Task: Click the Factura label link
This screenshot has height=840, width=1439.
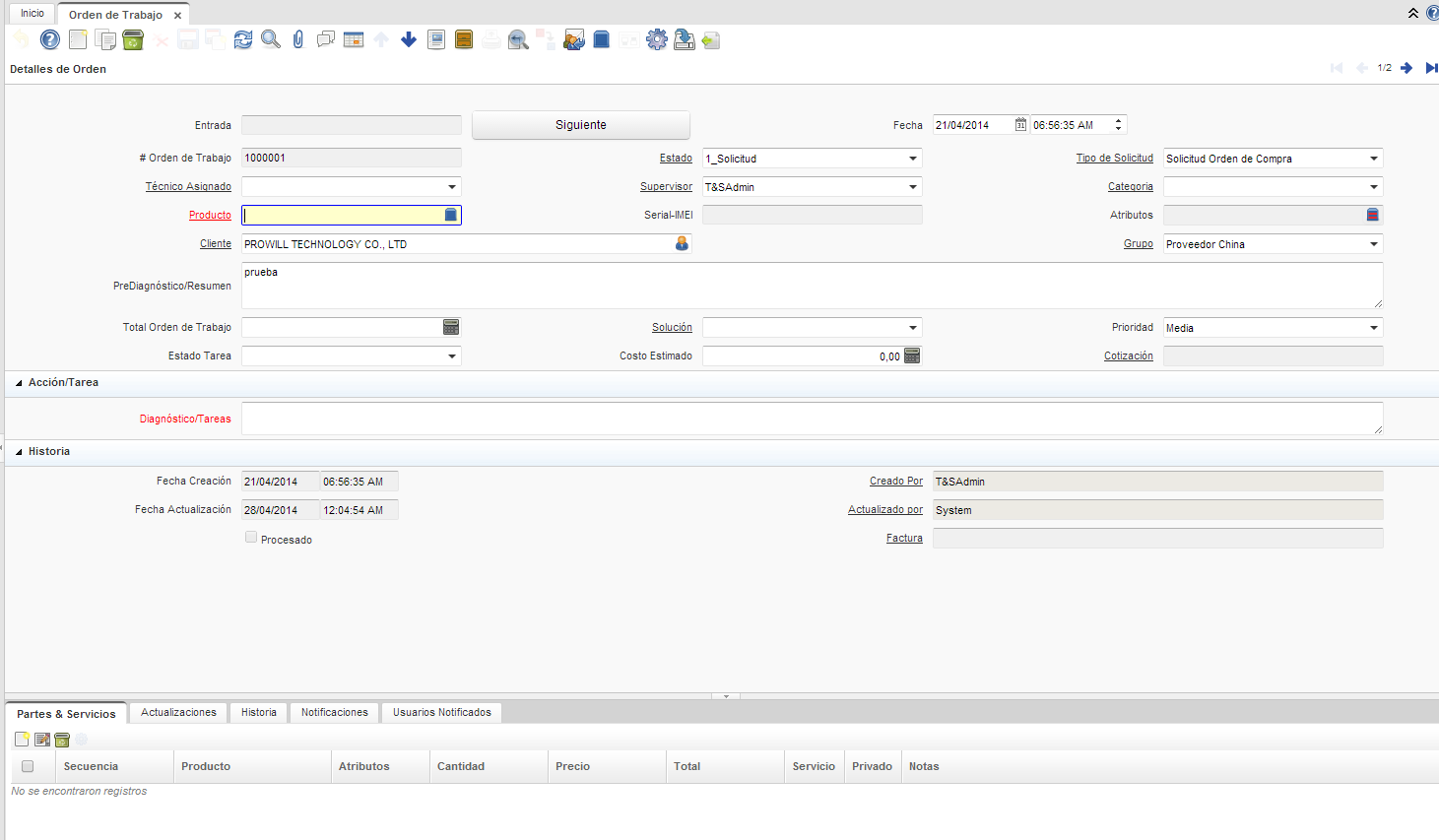Action: (904, 538)
